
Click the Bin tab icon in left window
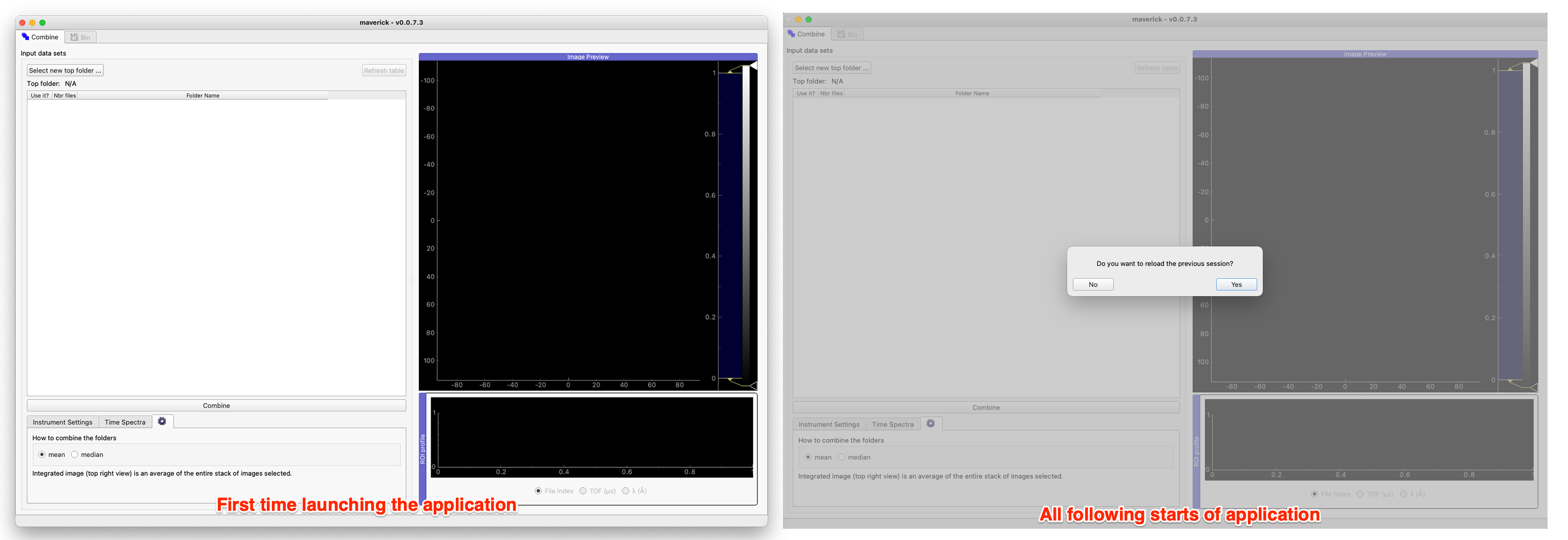[74, 37]
